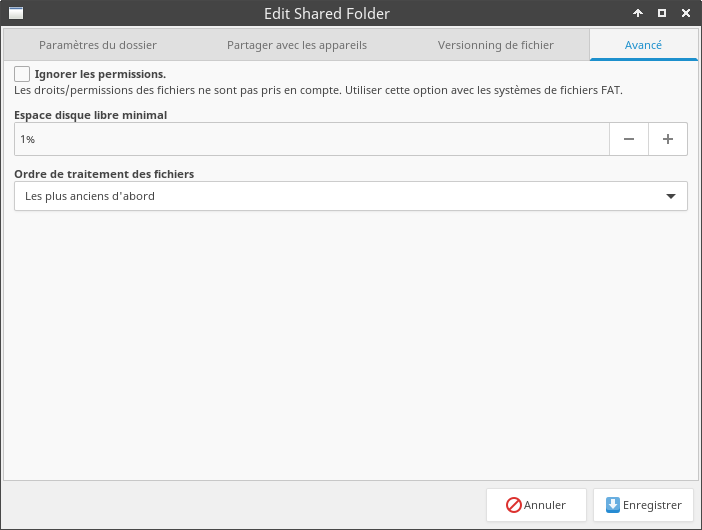702x530 pixels.
Task: Save changes with the Enregistrer button
Action: pyautogui.click(x=643, y=505)
